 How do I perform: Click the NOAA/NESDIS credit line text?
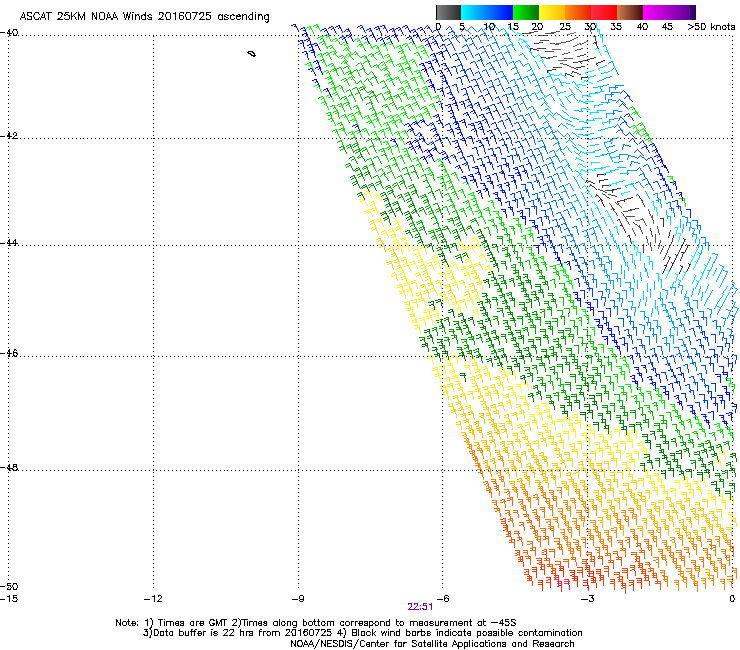(x=432, y=644)
